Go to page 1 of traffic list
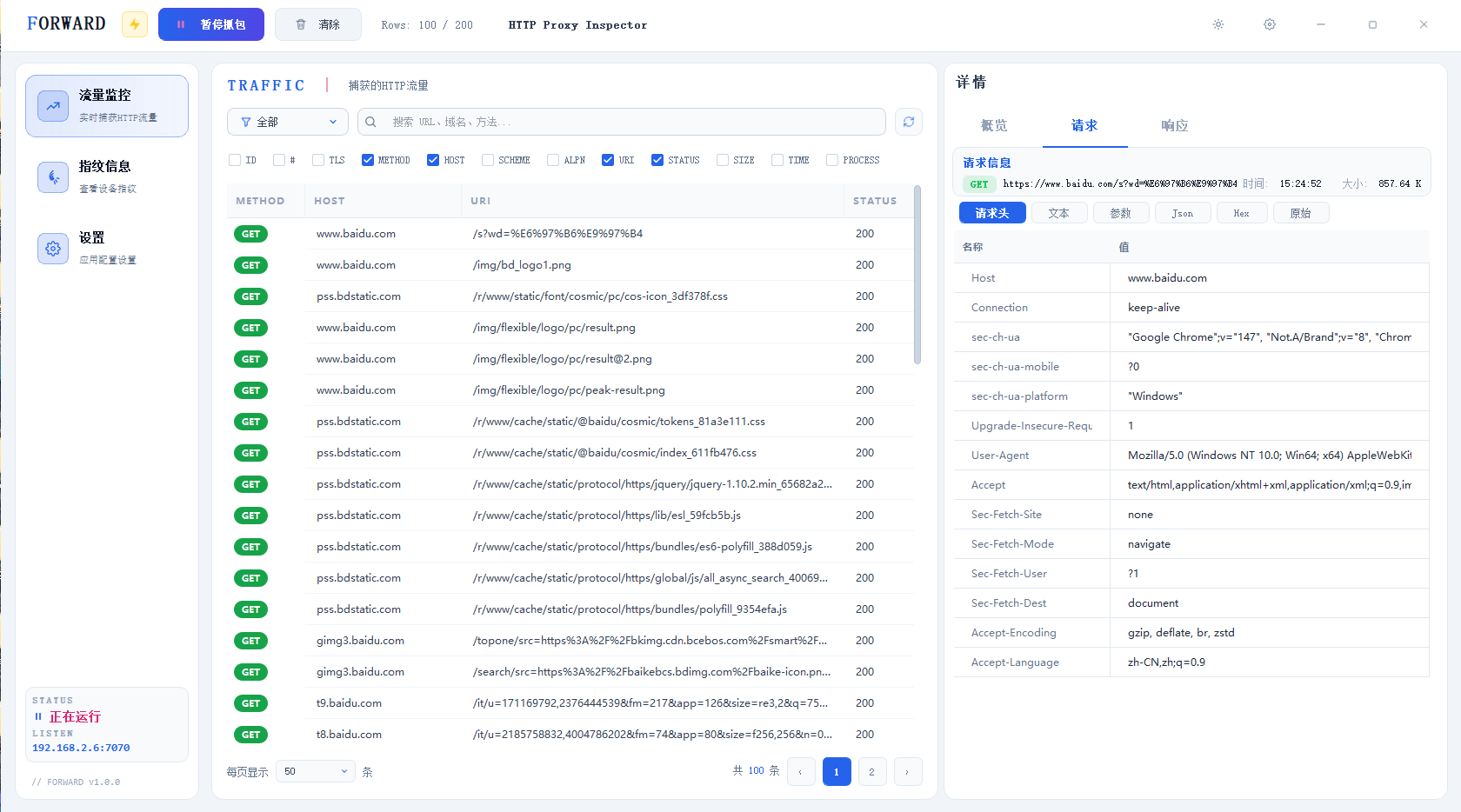1461x812 pixels. (x=837, y=772)
